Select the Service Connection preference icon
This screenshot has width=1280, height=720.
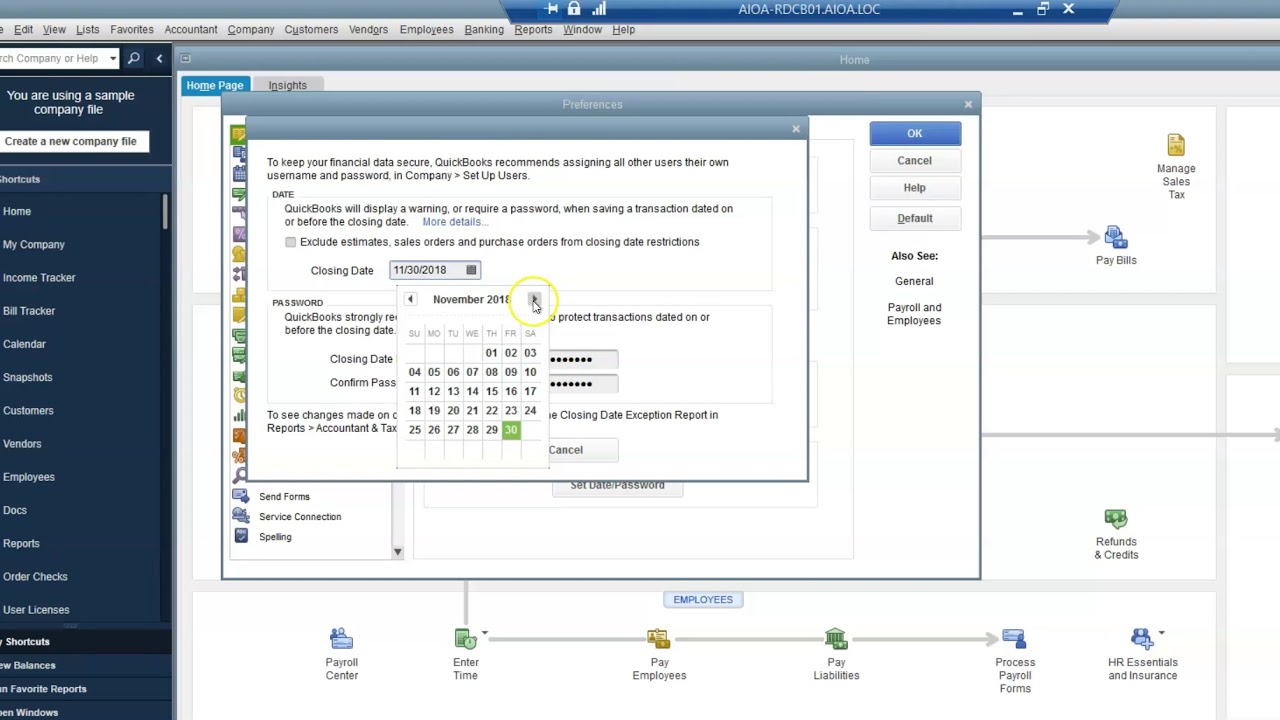(240, 516)
